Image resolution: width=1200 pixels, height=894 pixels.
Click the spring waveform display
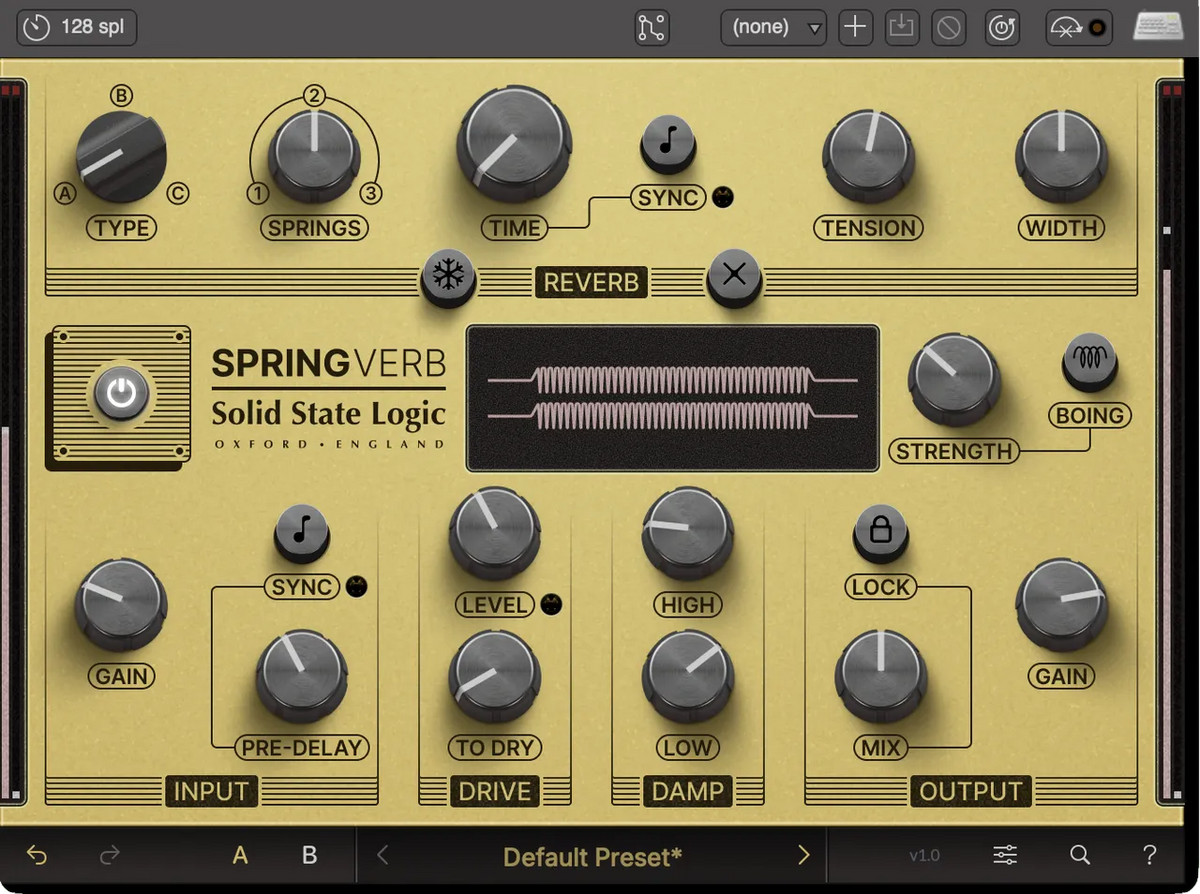click(x=672, y=398)
